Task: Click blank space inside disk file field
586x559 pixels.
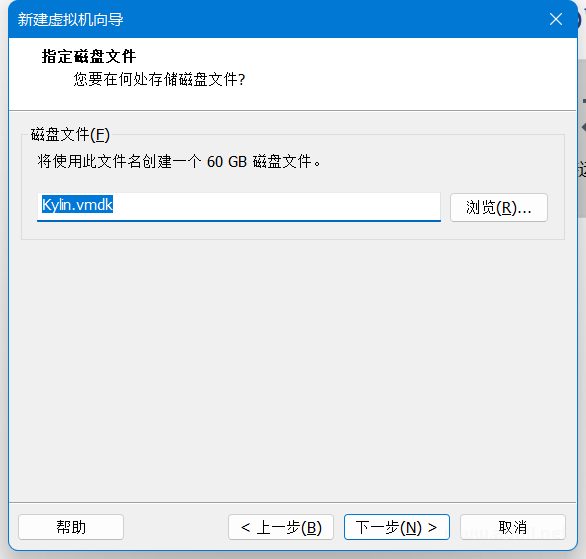Action: coord(277,206)
